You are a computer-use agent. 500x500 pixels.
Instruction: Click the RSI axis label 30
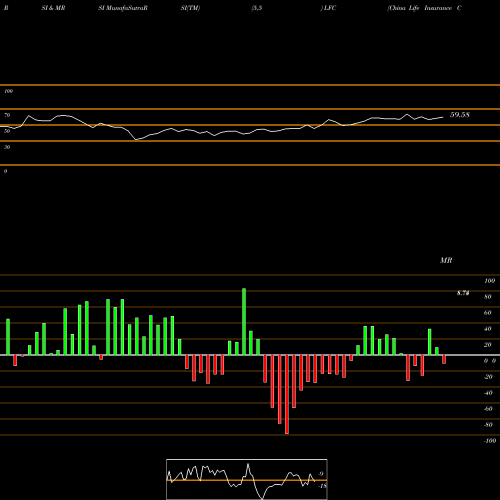point(7,147)
